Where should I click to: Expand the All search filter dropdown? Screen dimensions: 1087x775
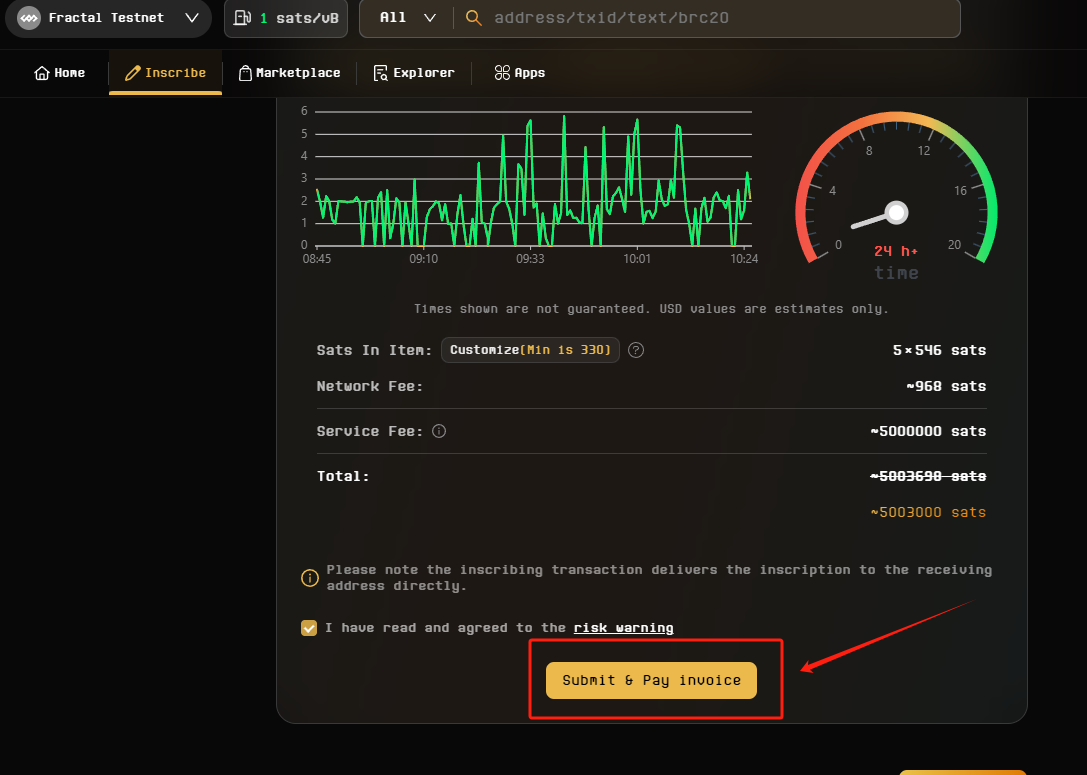(x=407, y=18)
